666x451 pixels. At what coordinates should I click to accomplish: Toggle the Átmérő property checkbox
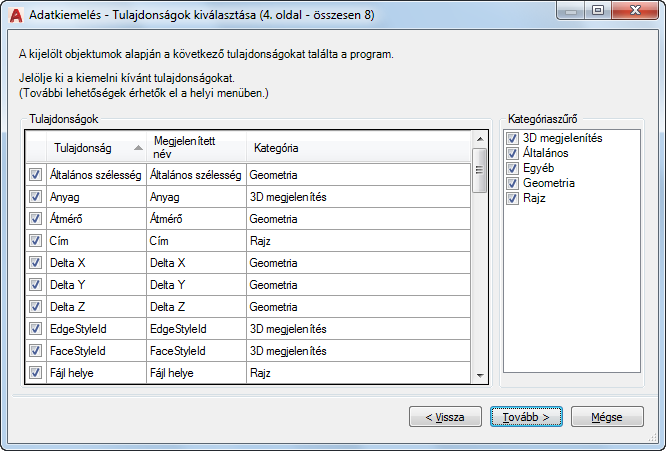[36, 219]
